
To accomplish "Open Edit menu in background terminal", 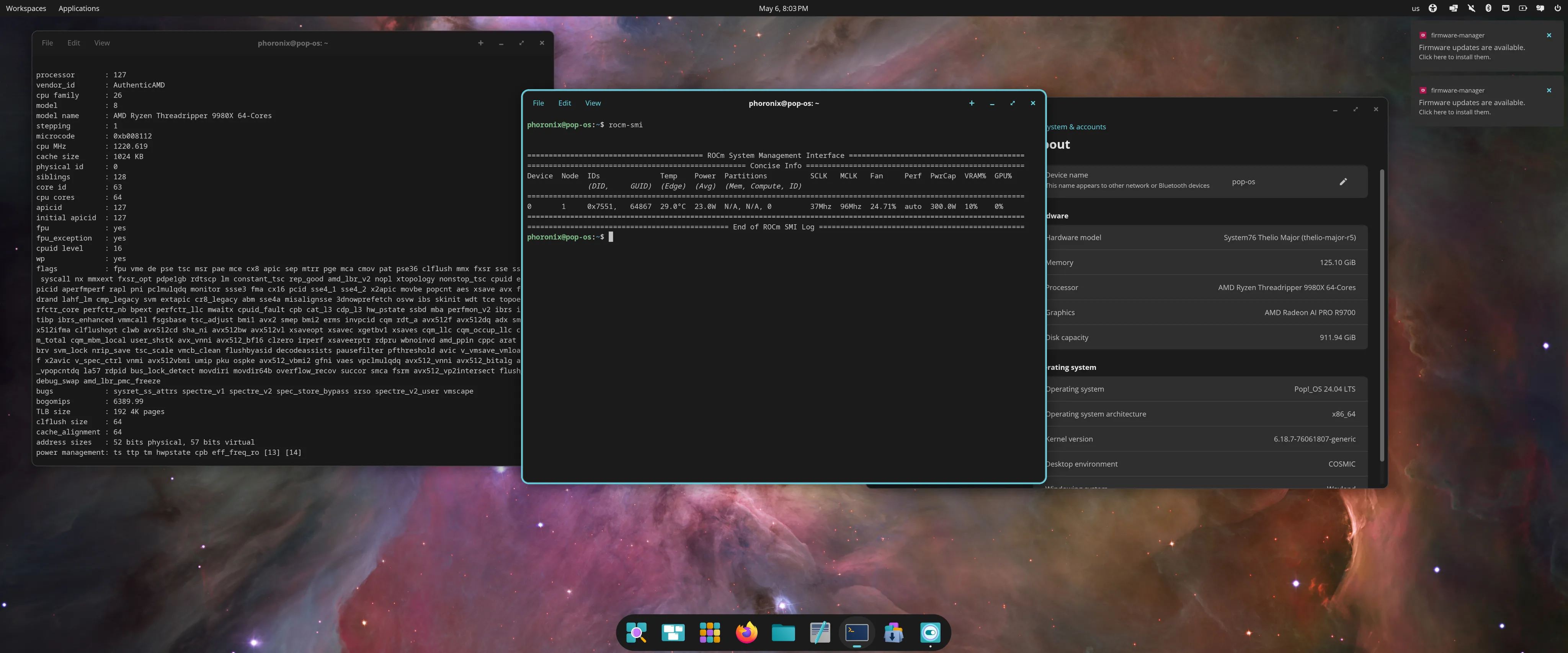I will click(73, 42).
